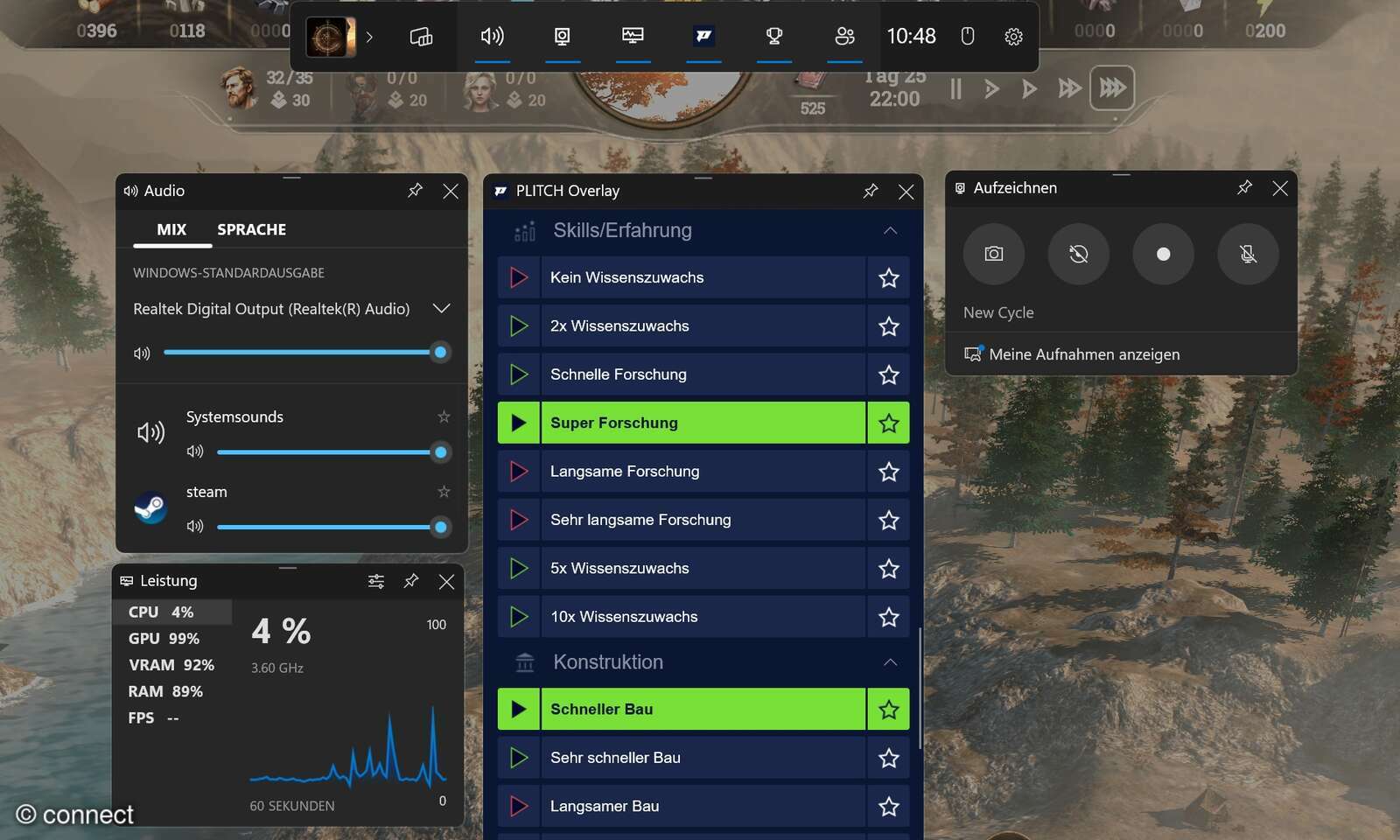This screenshot has height=840, width=1400.
Task: Collapse the Konstruktion section
Action: [890, 661]
